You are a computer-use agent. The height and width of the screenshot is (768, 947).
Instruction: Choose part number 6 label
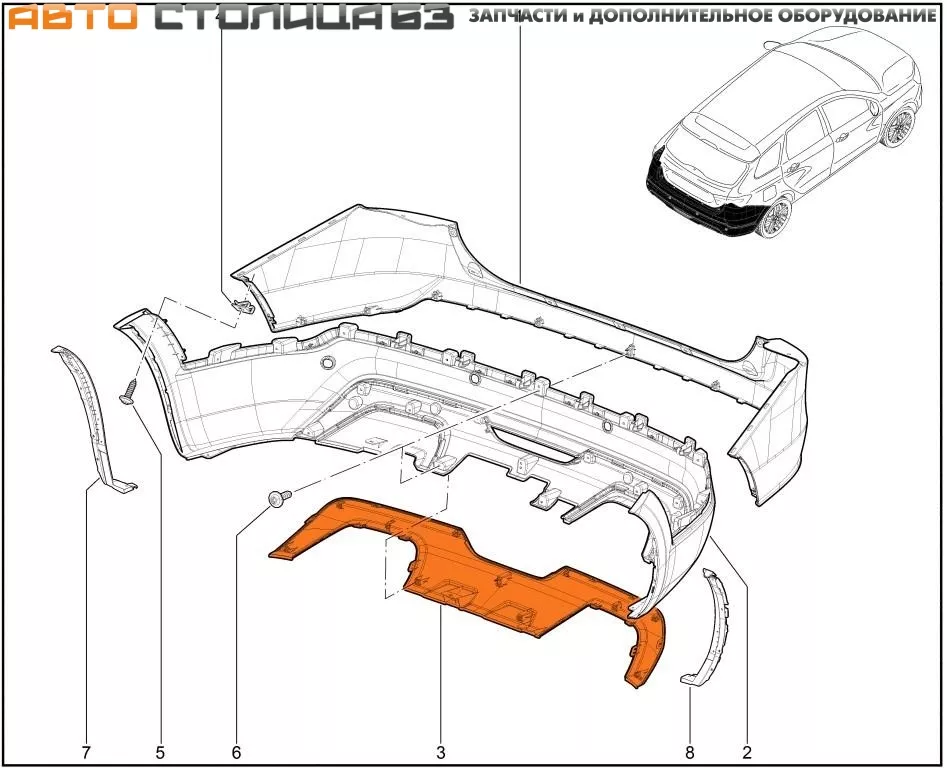[236, 751]
